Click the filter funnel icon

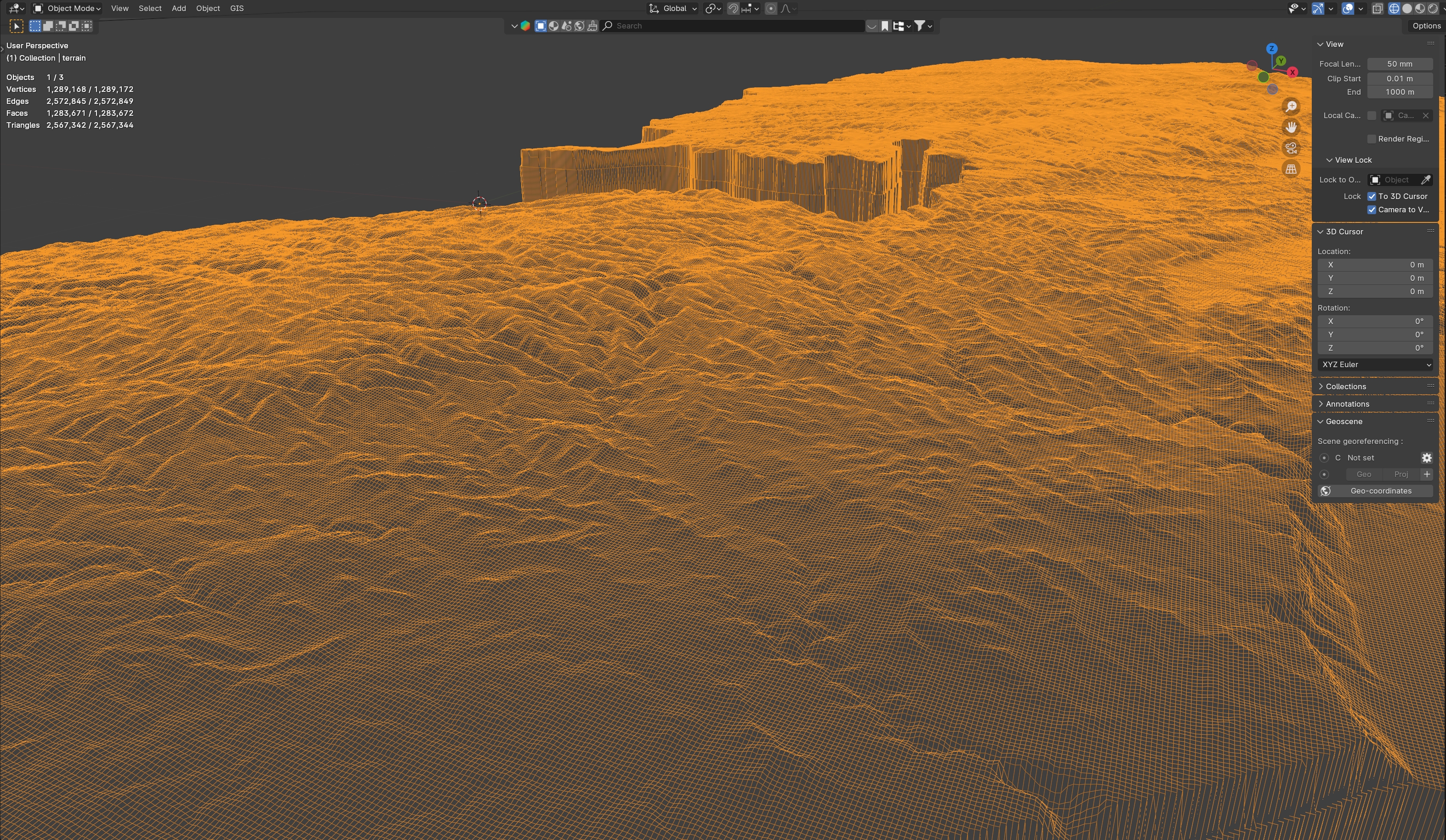pos(919,26)
